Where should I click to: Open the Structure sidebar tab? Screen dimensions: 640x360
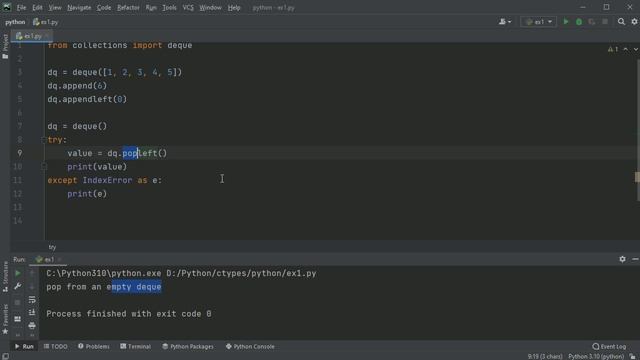click(x=5, y=277)
